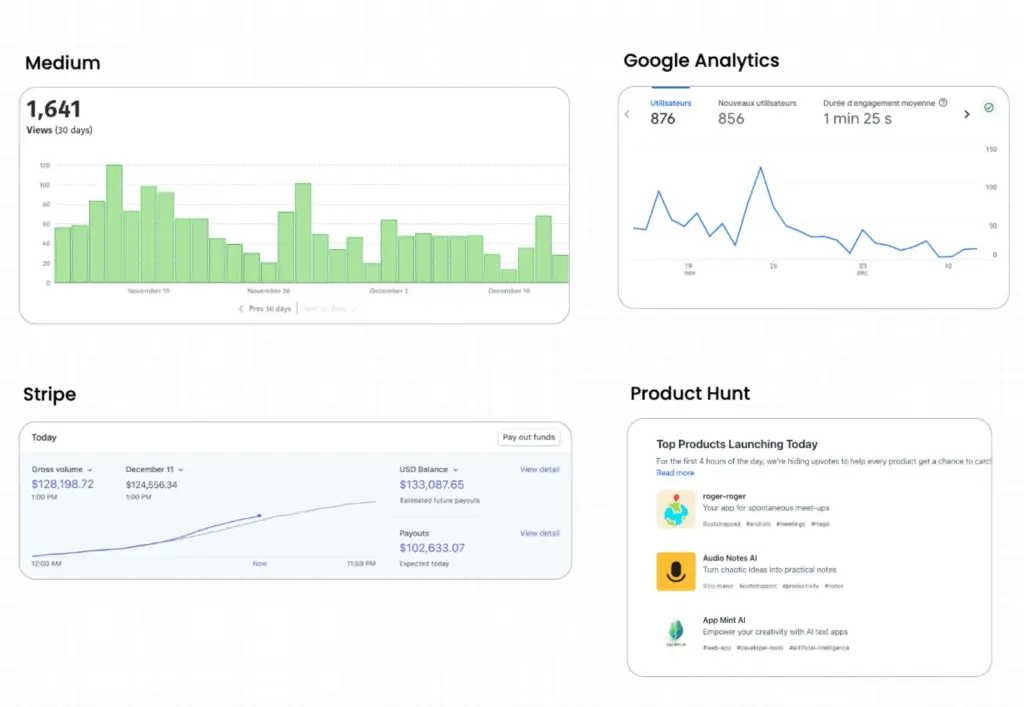Click the left chevron in Google Analytics card
Image resolution: width=1024 pixels, height=707 pixels.
627,114
